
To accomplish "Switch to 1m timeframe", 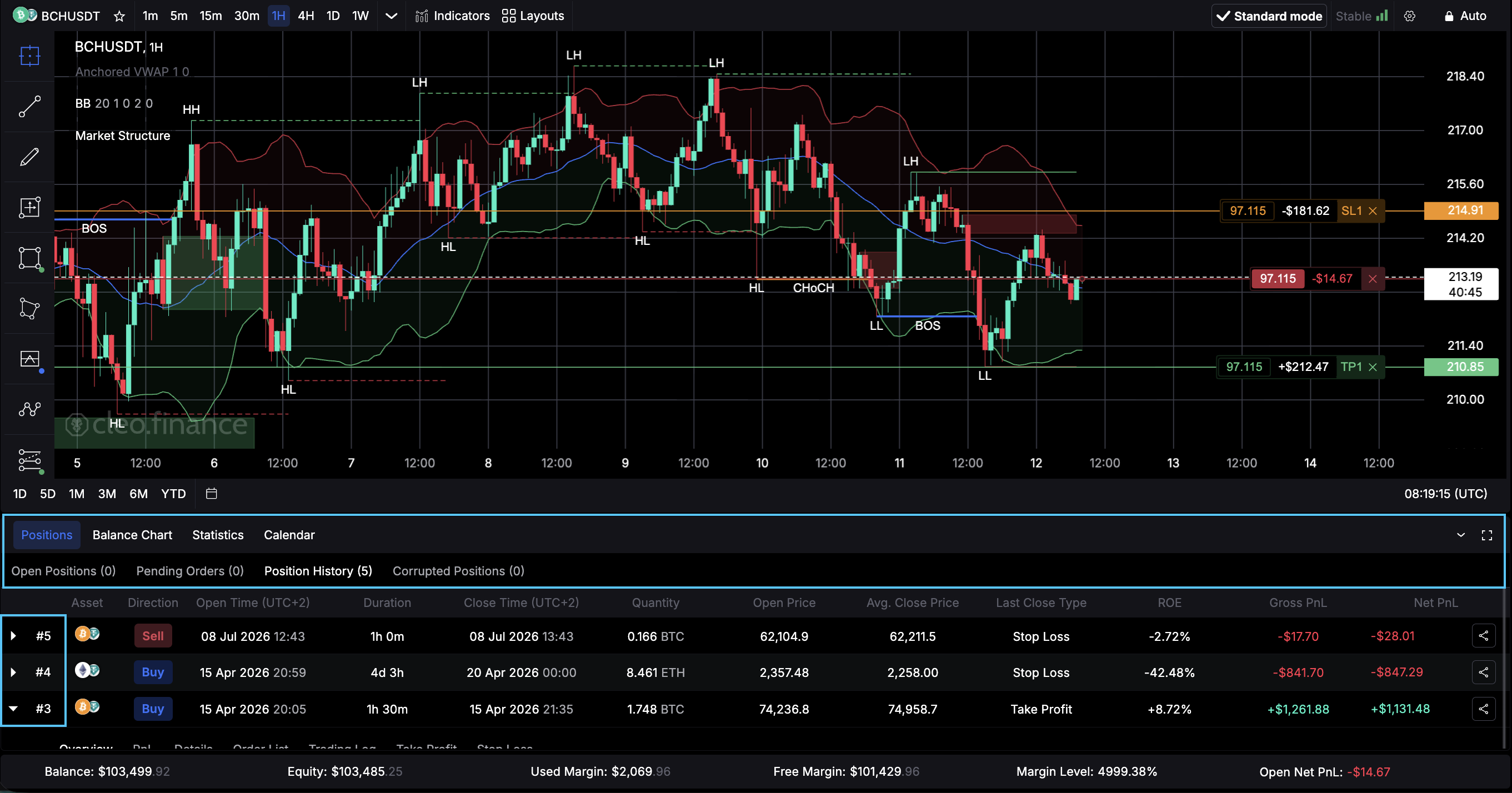I will pyautogui.click(x=151, y=16).
